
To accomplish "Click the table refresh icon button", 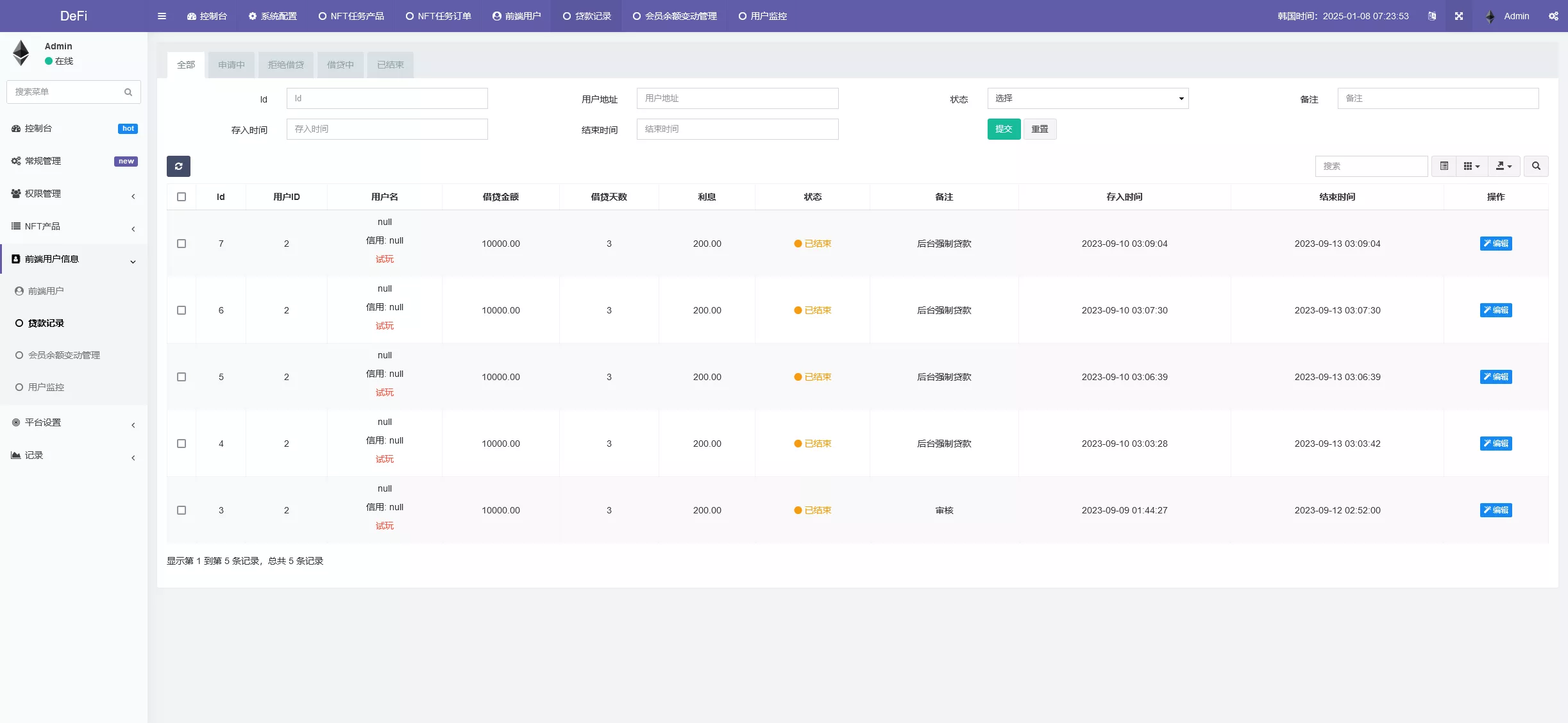I will click(x=178, y=166).
